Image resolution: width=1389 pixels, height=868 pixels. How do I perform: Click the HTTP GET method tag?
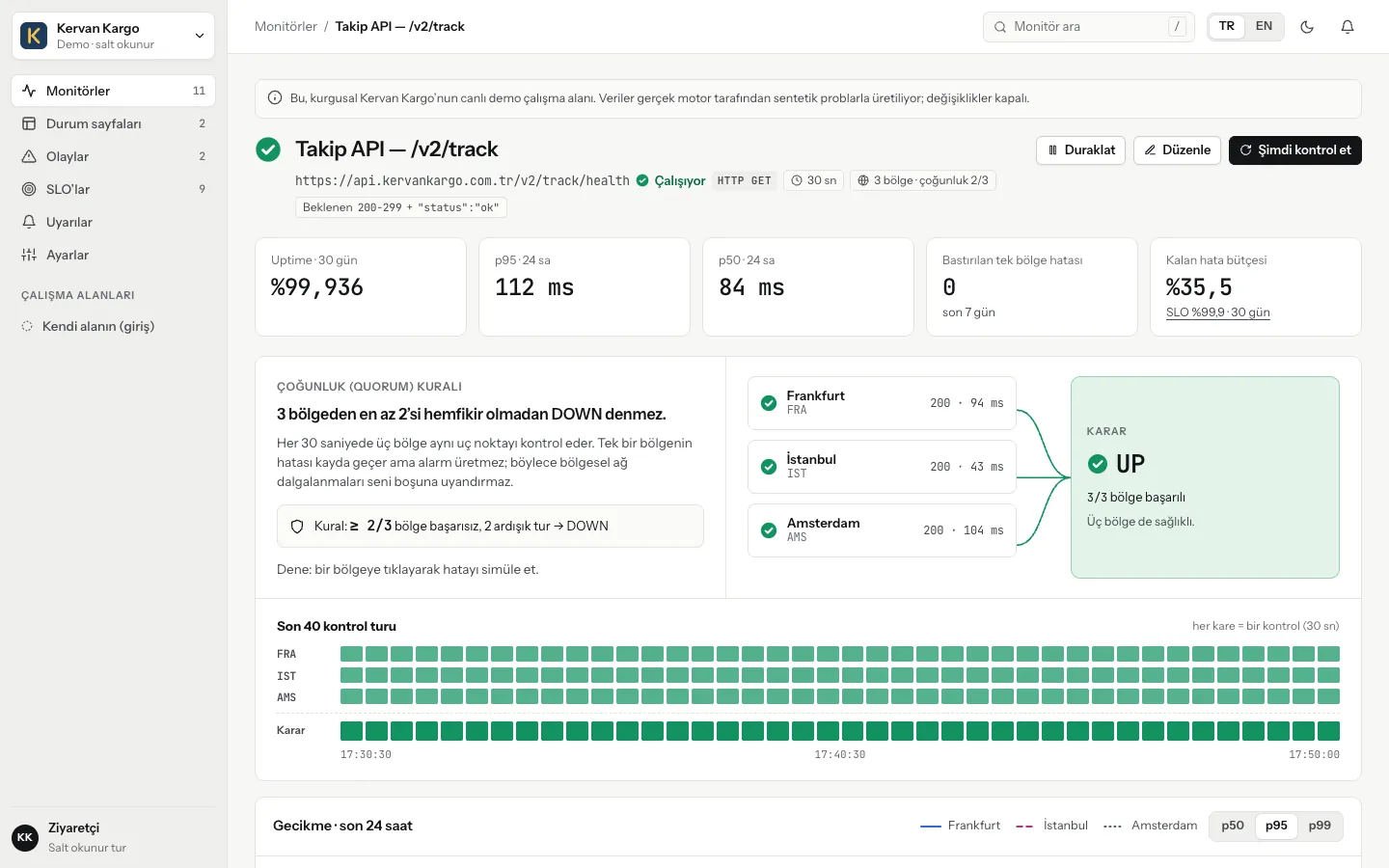point(745,180)
